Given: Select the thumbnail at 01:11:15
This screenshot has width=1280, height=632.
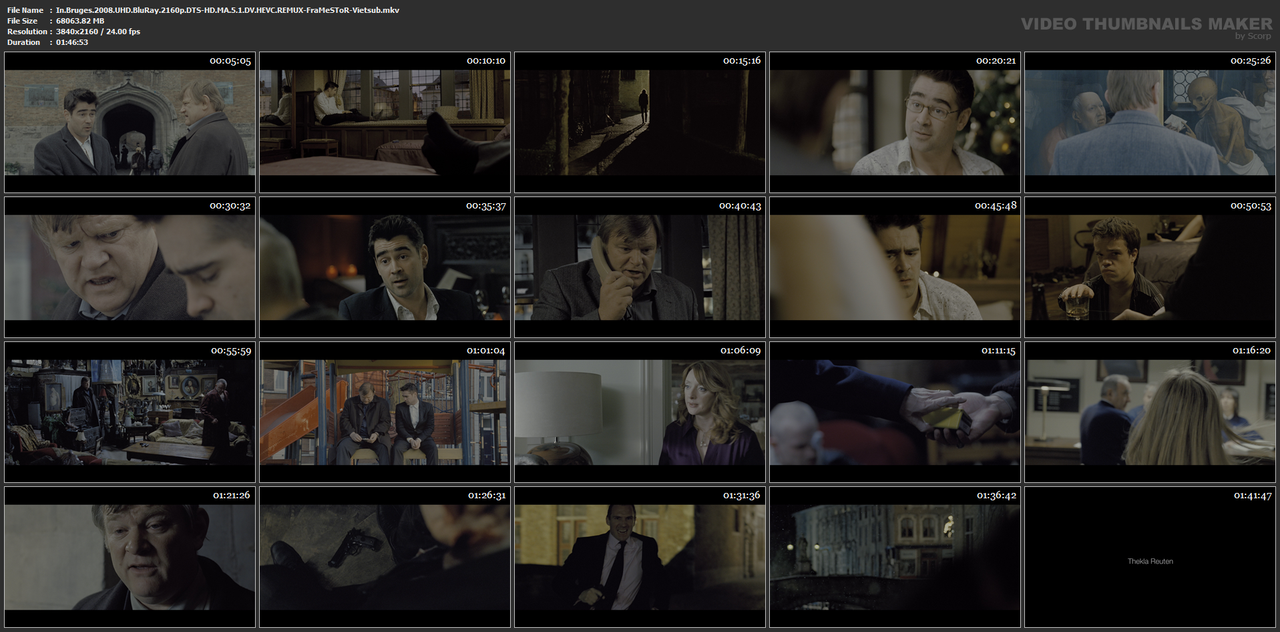Looking at the screenshot, I should pos(895,412).
